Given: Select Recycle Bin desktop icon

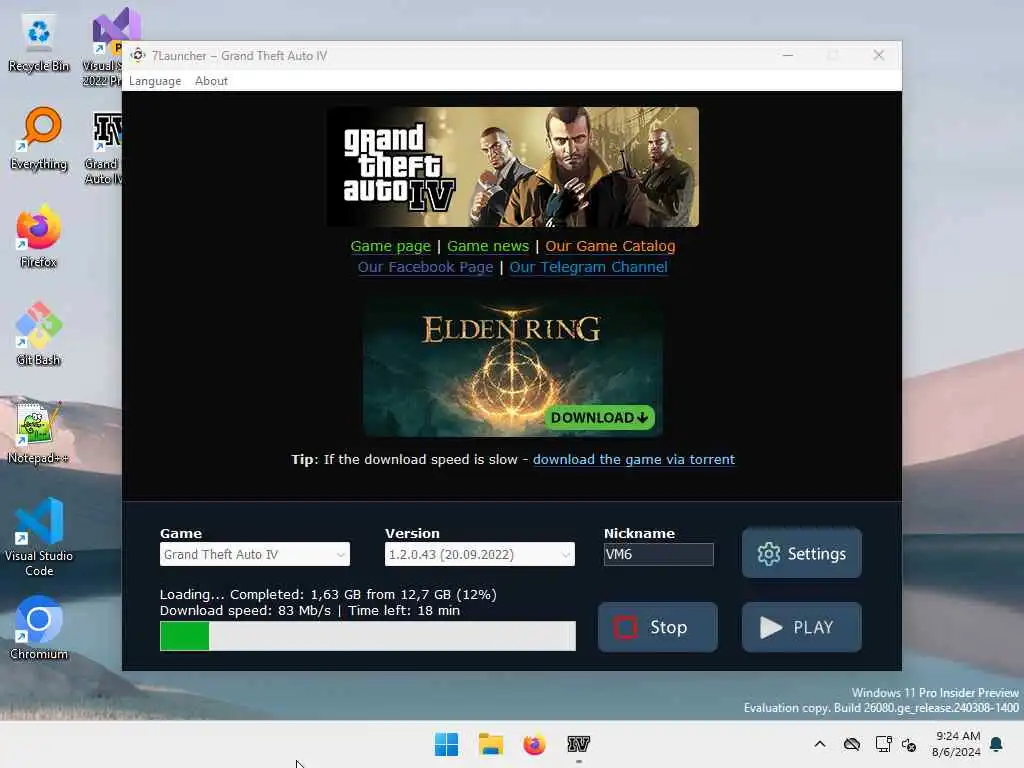Looking at the screenshot, I should [39, 43].
